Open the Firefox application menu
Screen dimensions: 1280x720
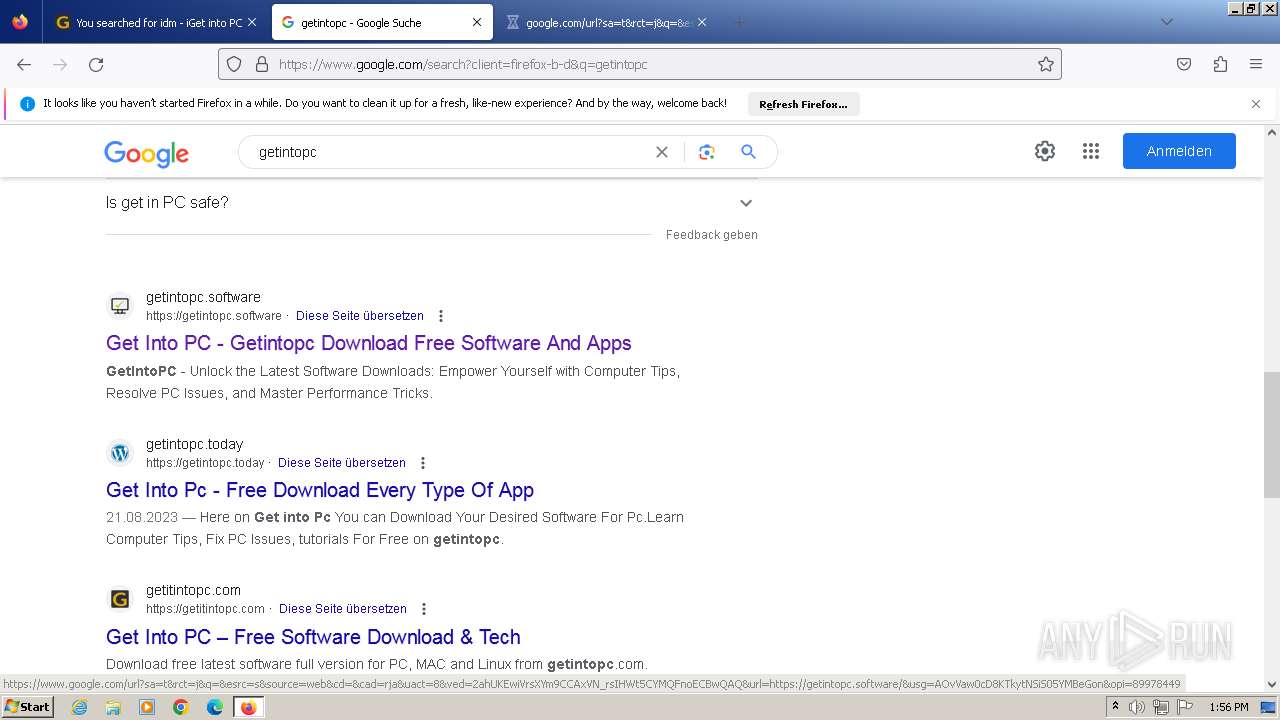pyautogui.click(x=1256, y=64)
